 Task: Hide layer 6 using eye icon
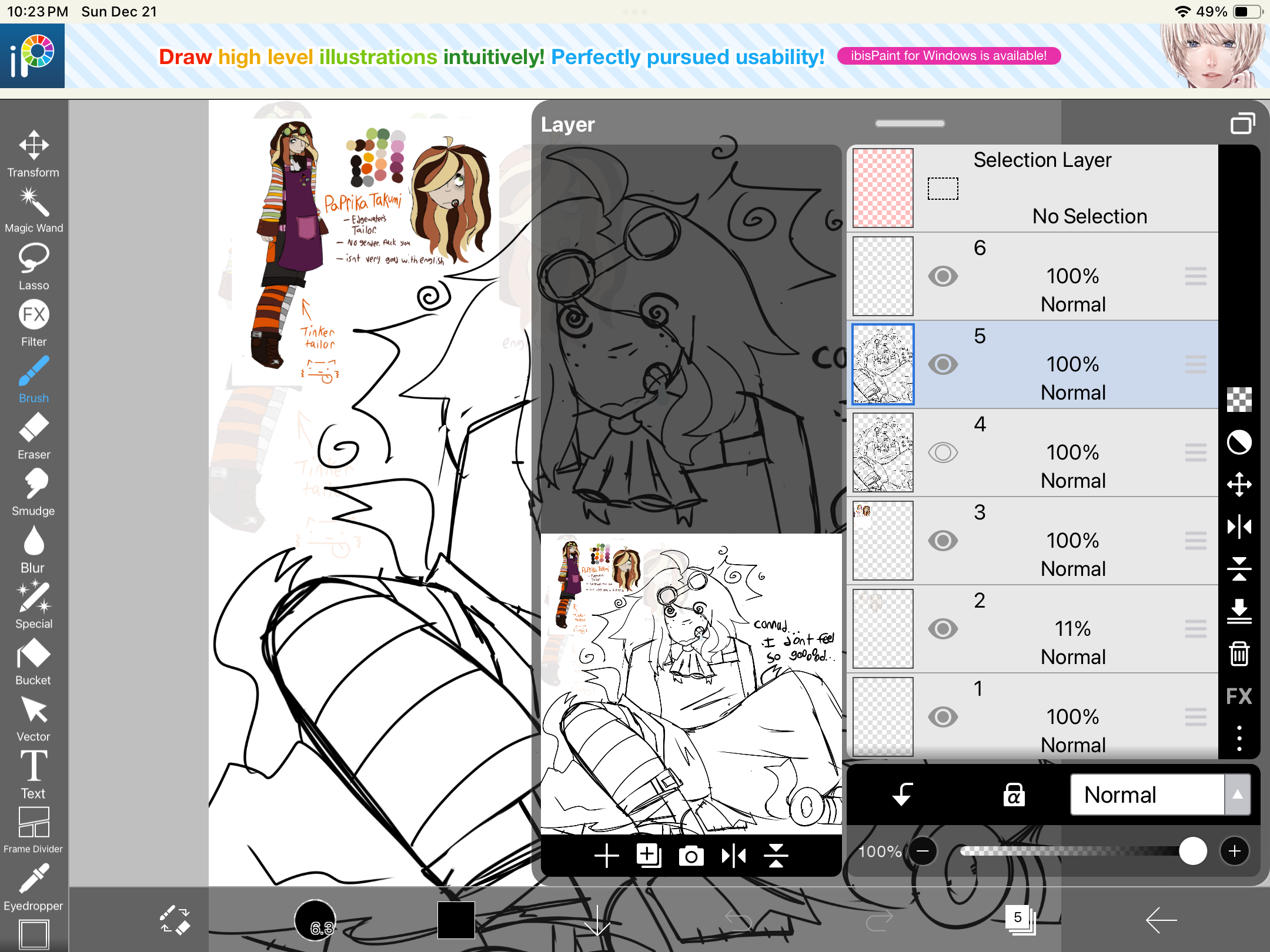pos(943,276)
